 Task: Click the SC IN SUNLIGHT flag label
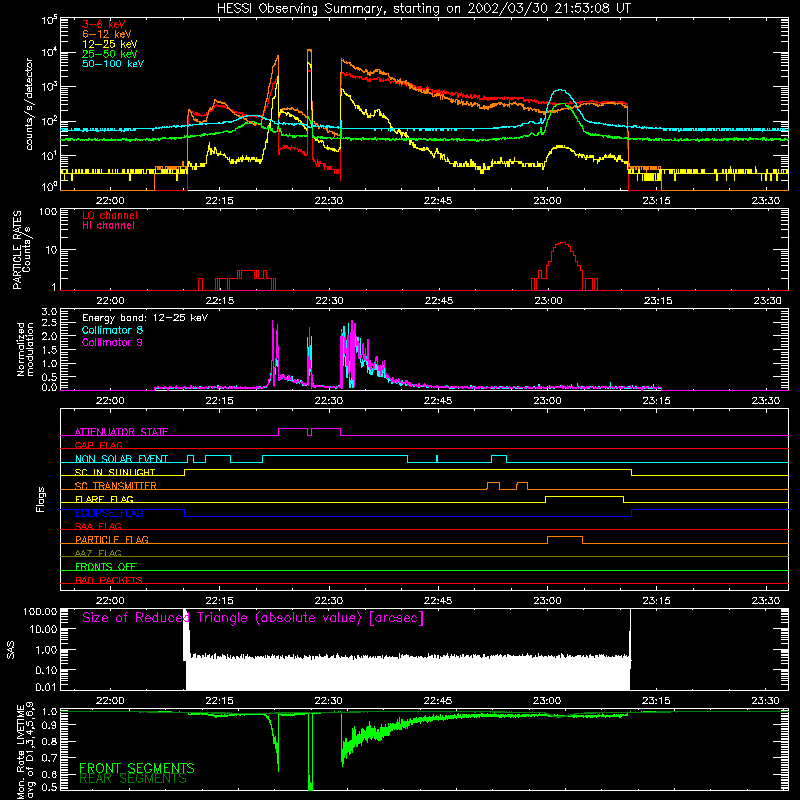click(x=115, y=472)
